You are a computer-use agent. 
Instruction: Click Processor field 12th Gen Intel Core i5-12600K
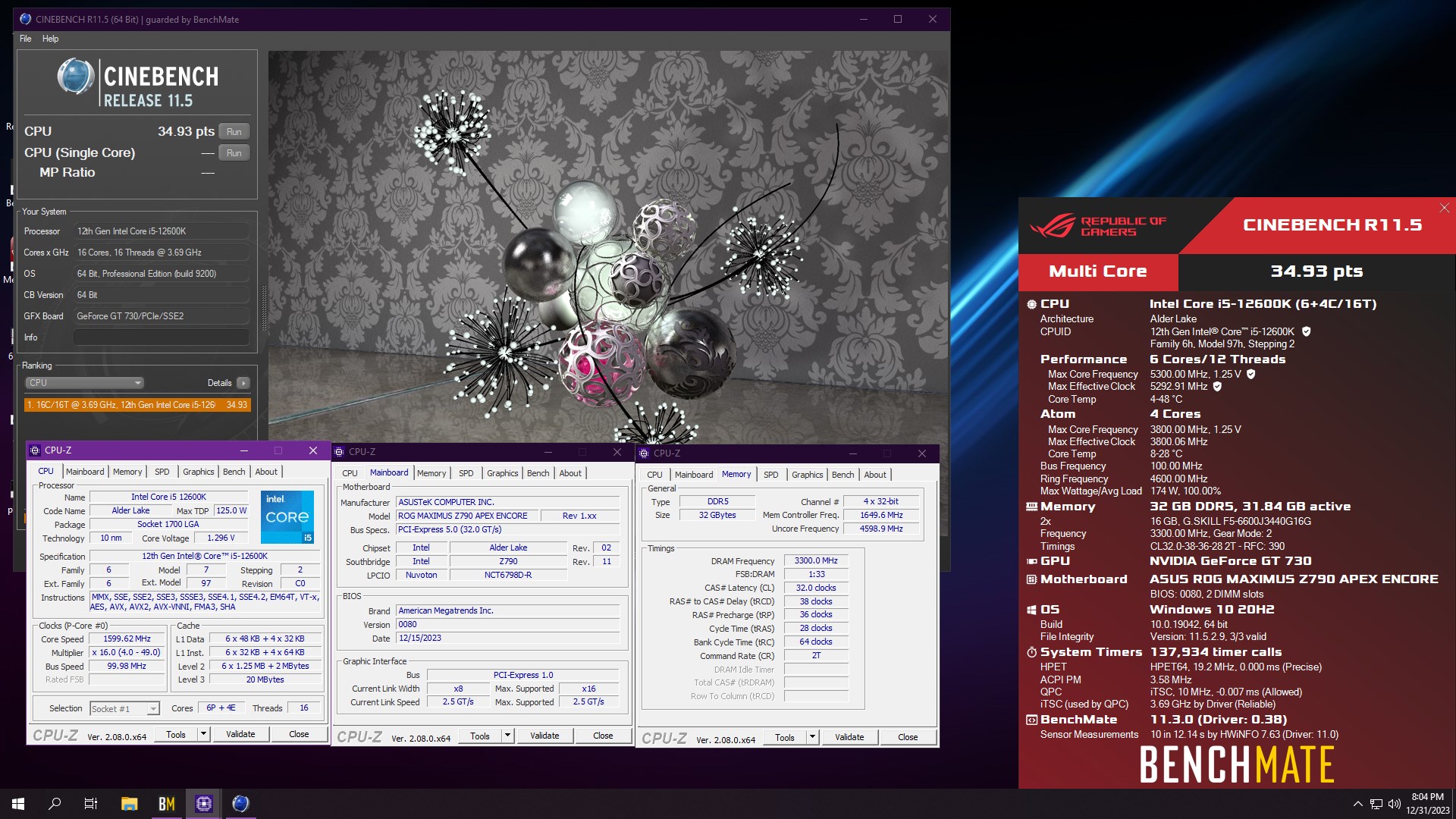coord(162,231)
